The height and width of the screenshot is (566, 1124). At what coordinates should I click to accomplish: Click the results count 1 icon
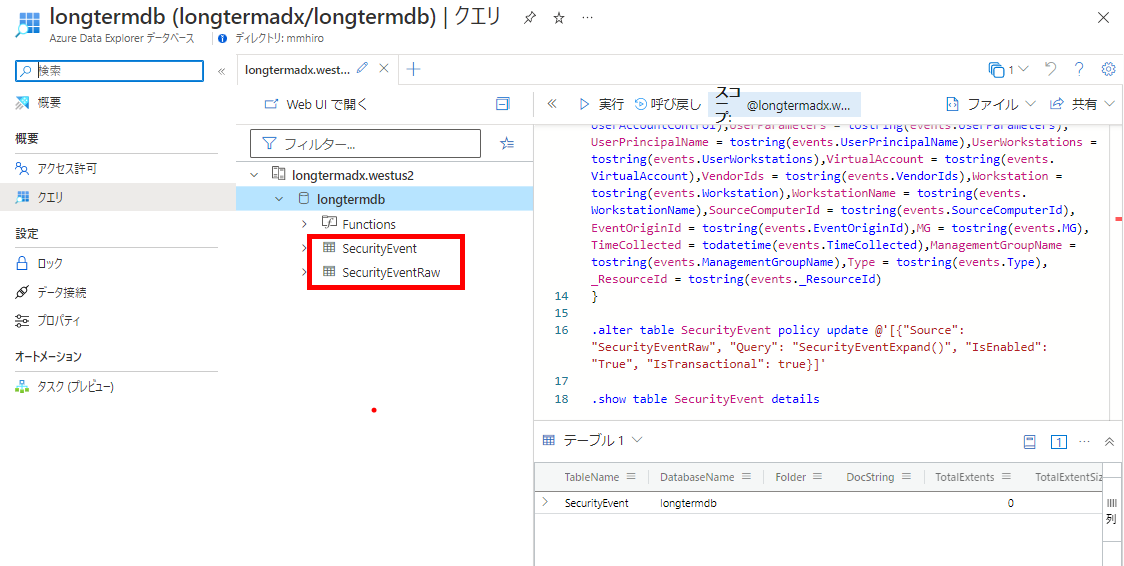(x=1059, y=442)
